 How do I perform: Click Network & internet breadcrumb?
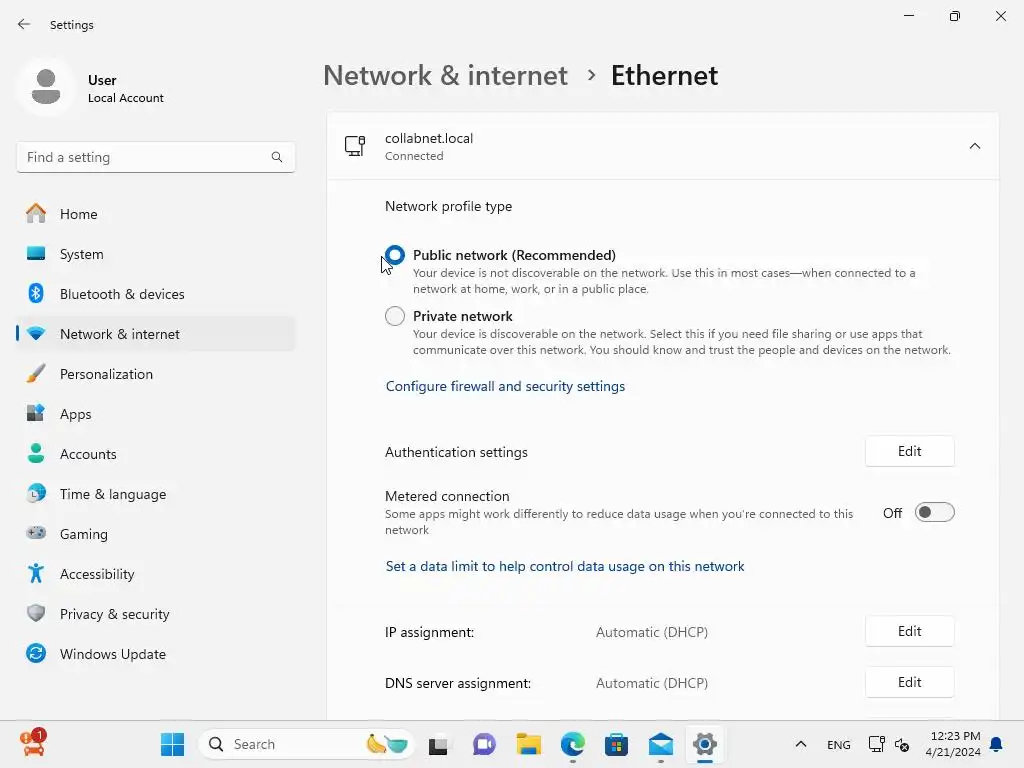[445, 76]
